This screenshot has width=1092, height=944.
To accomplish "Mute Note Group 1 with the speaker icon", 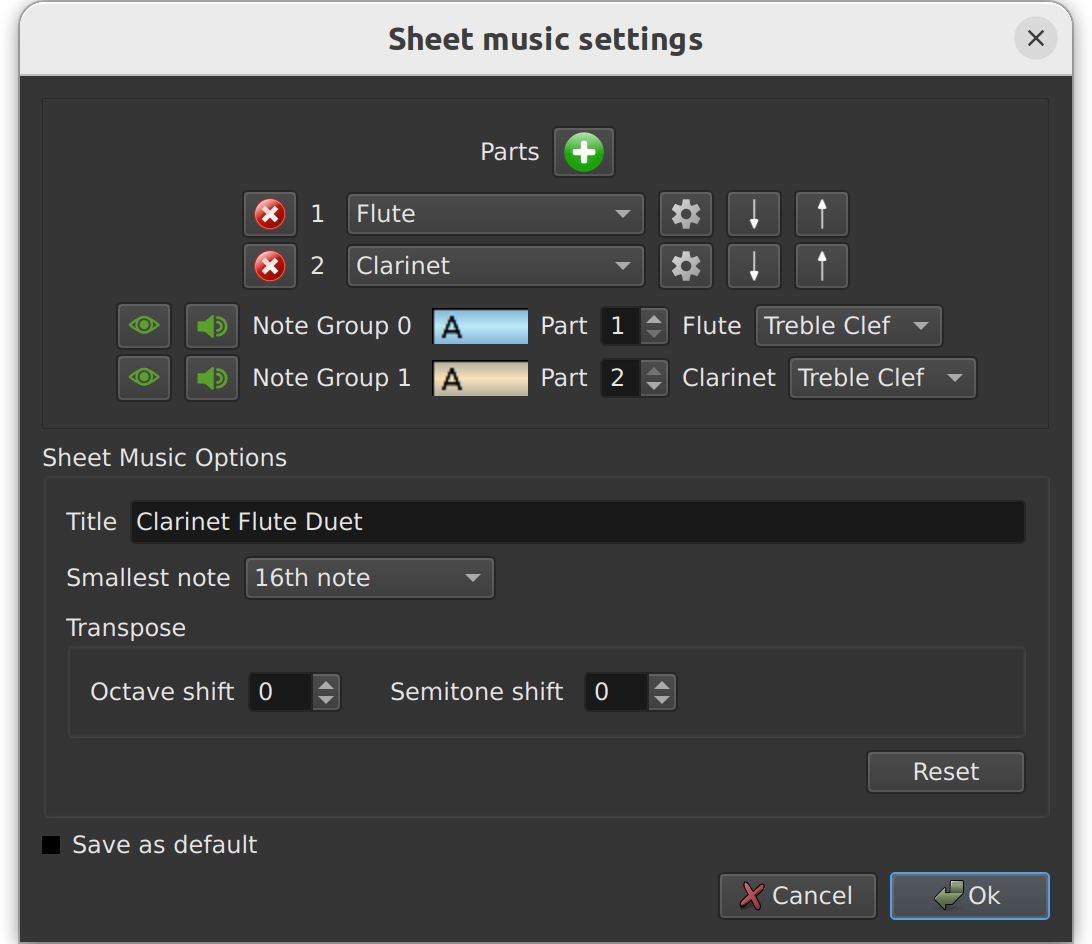I will pyautogui.click(x=211, y=377).
